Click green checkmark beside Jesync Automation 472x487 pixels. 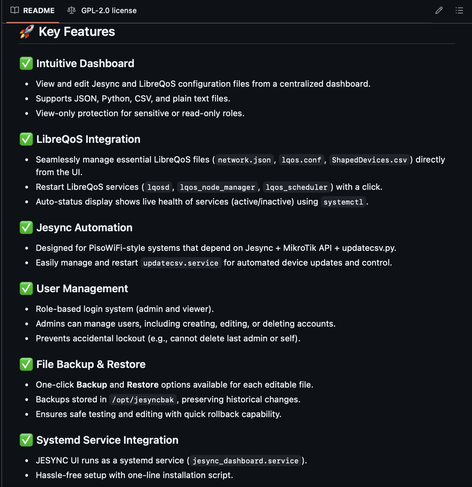click(x=26, y=228)
